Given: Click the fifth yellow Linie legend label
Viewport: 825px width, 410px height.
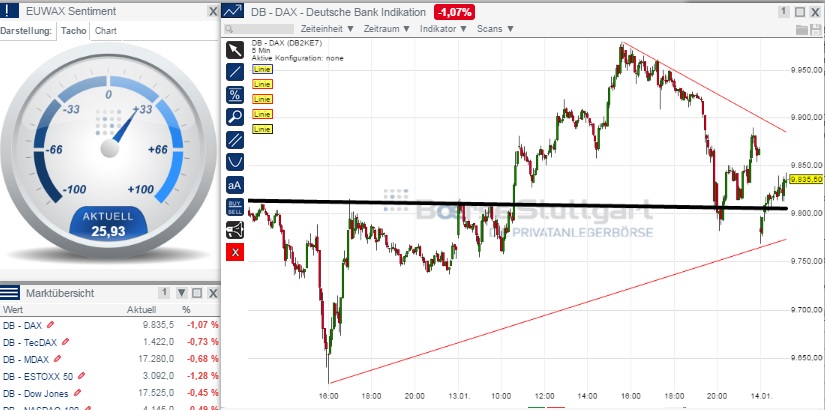Looking at the screenshot, I should coord(262,129).
